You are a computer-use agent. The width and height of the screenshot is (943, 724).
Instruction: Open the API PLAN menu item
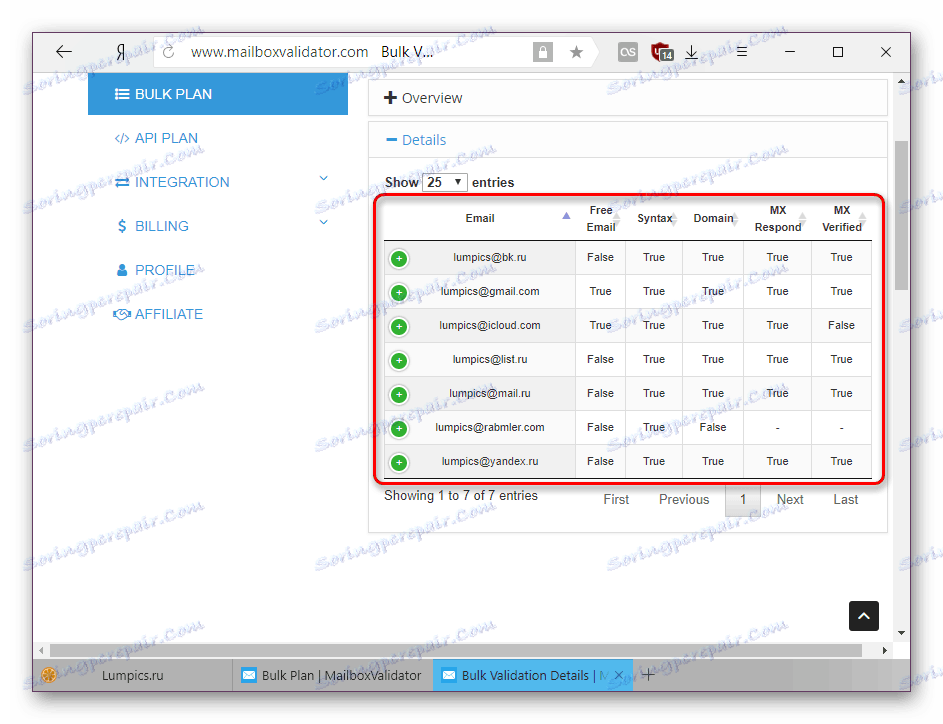pos(156,138)
